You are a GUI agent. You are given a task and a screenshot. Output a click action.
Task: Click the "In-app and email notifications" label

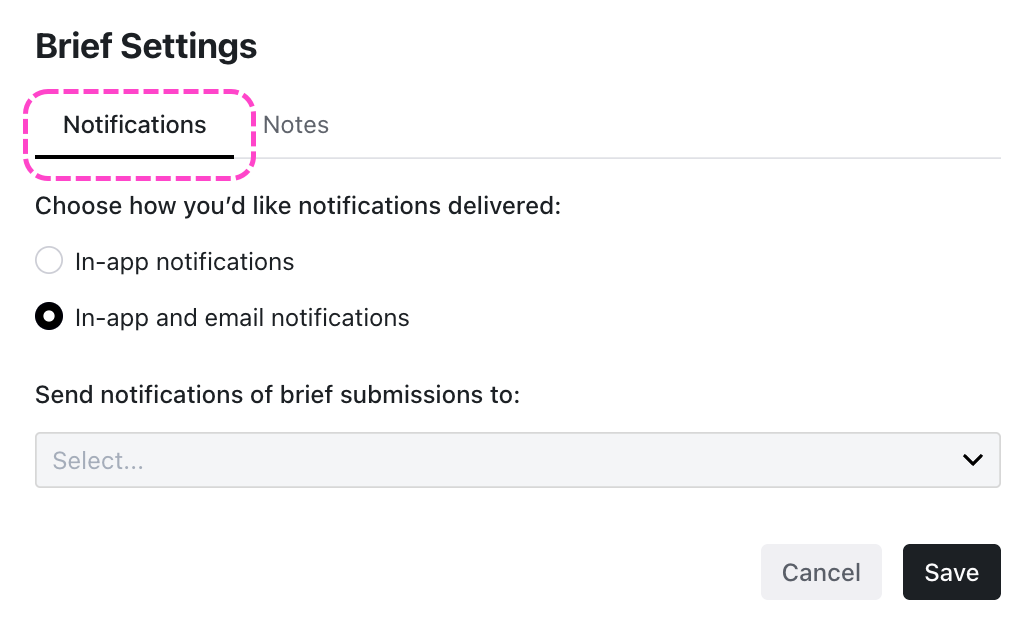242,318
